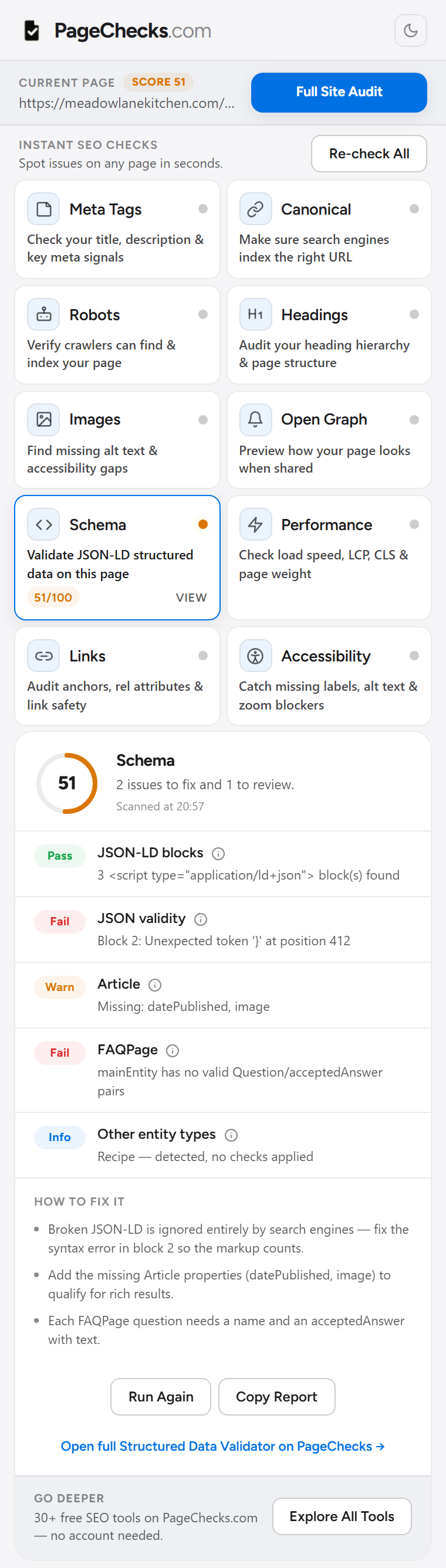
Task: Click the Performance lightning bolt icon
Action: click(x=255, y=525)
